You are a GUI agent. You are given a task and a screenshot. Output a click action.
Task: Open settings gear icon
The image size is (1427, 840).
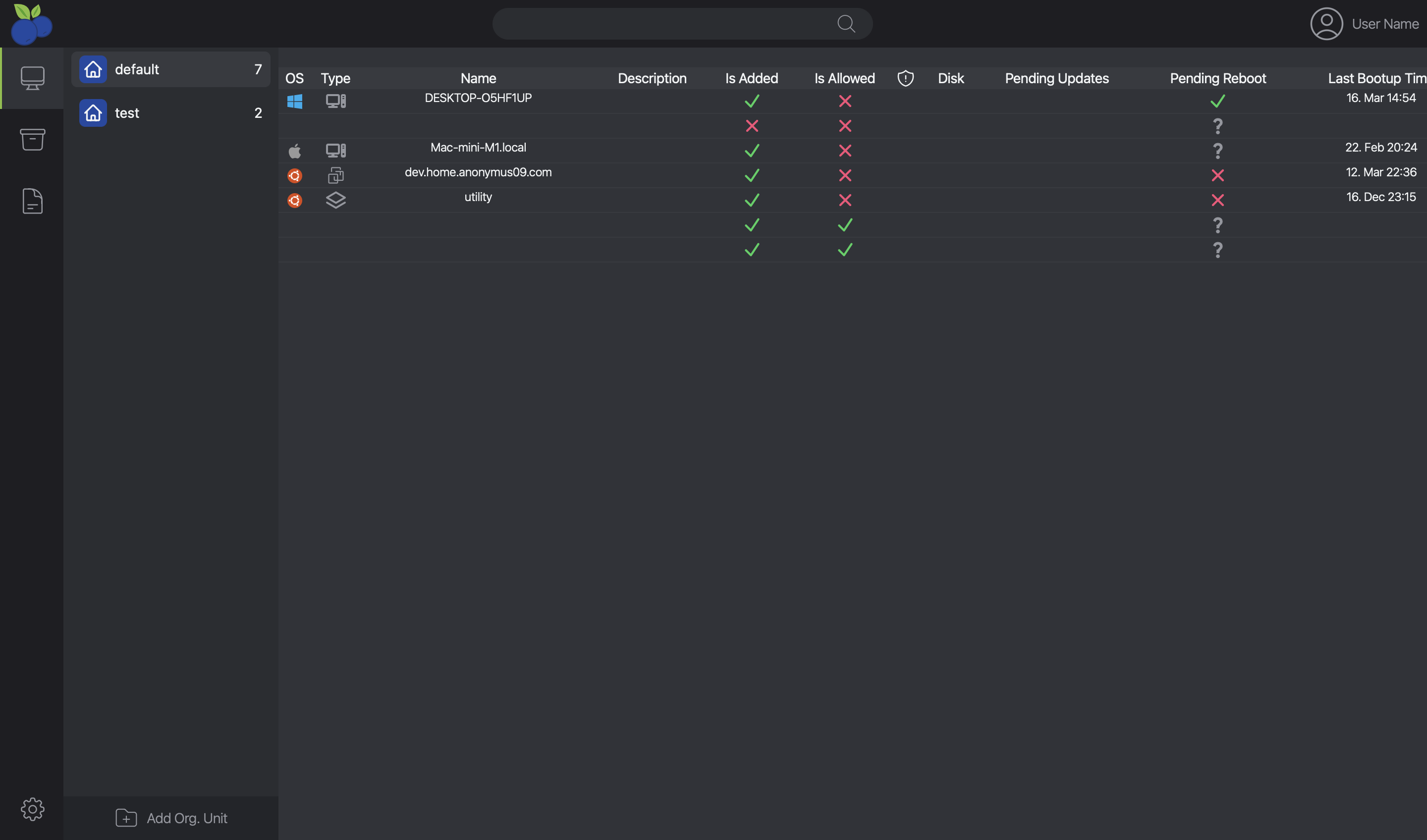click(33, 809)
